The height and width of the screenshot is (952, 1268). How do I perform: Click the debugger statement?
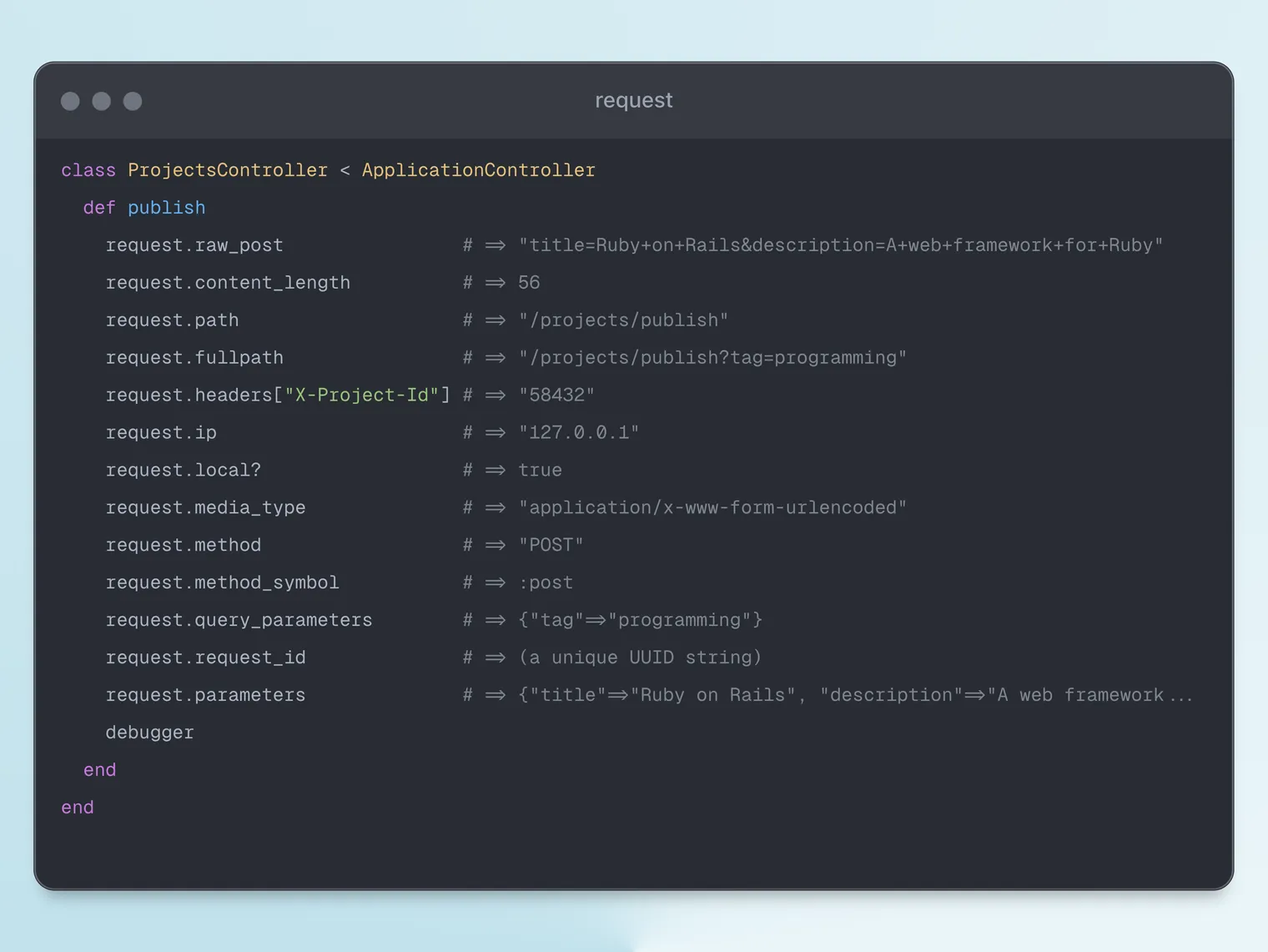pos(149,732)
